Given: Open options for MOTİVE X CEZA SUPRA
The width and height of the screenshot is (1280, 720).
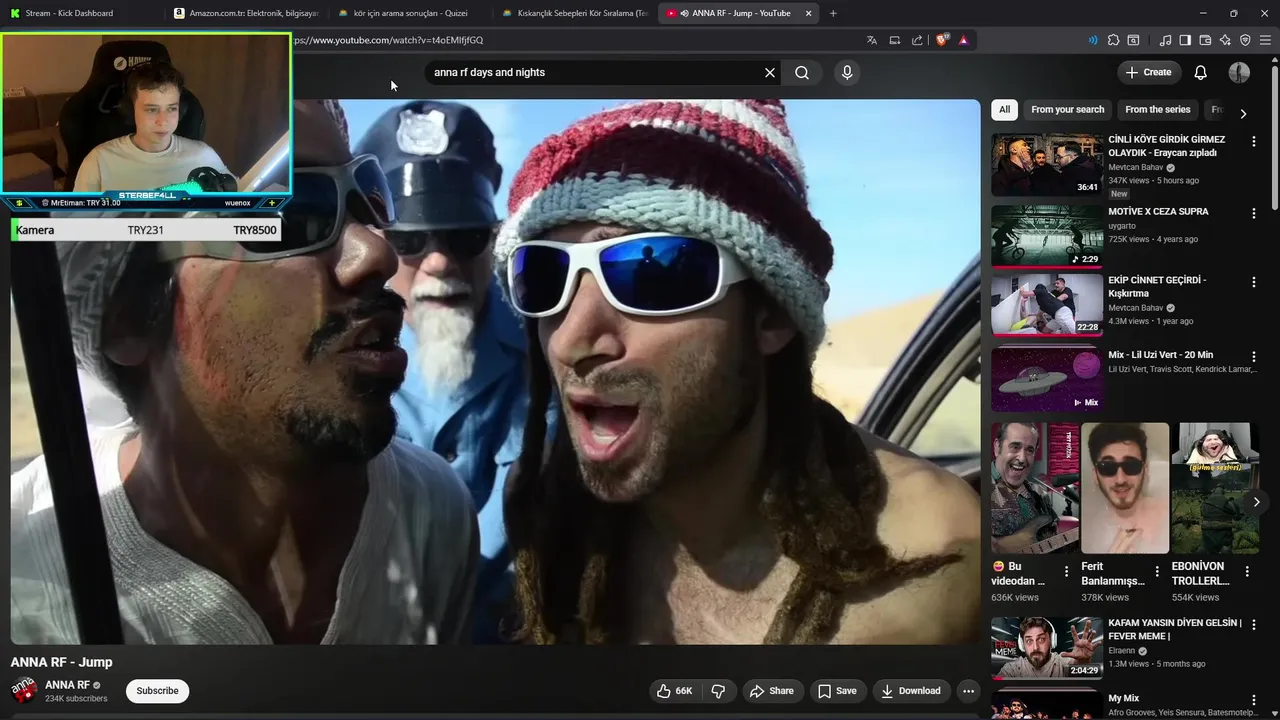Looking at the screenshot, I should coord(1253,213).
